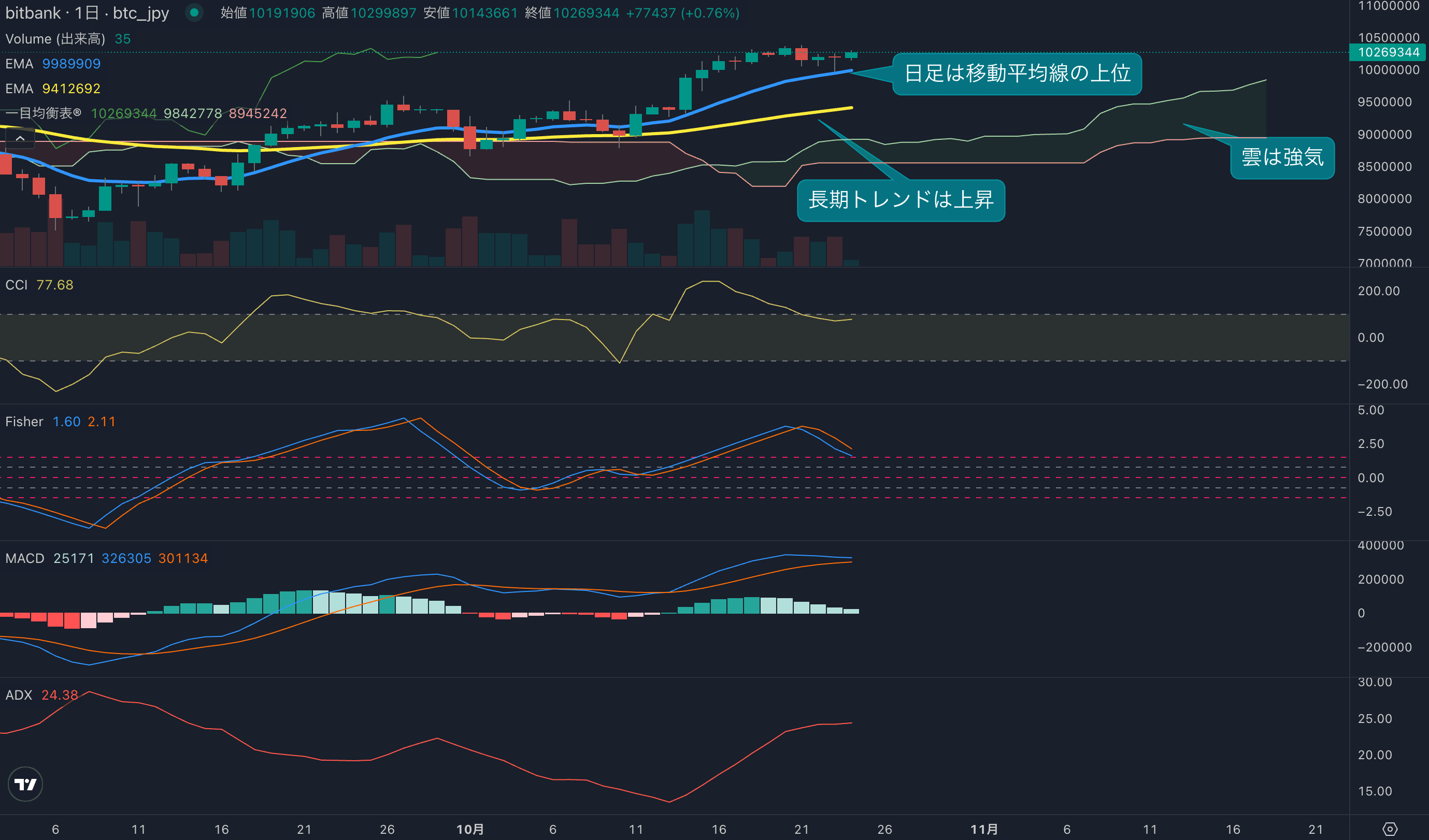This screenshot has width=1429, height=840.
Task: Select the 一目均衡表 indicator legend
Action: click(43, 113)
